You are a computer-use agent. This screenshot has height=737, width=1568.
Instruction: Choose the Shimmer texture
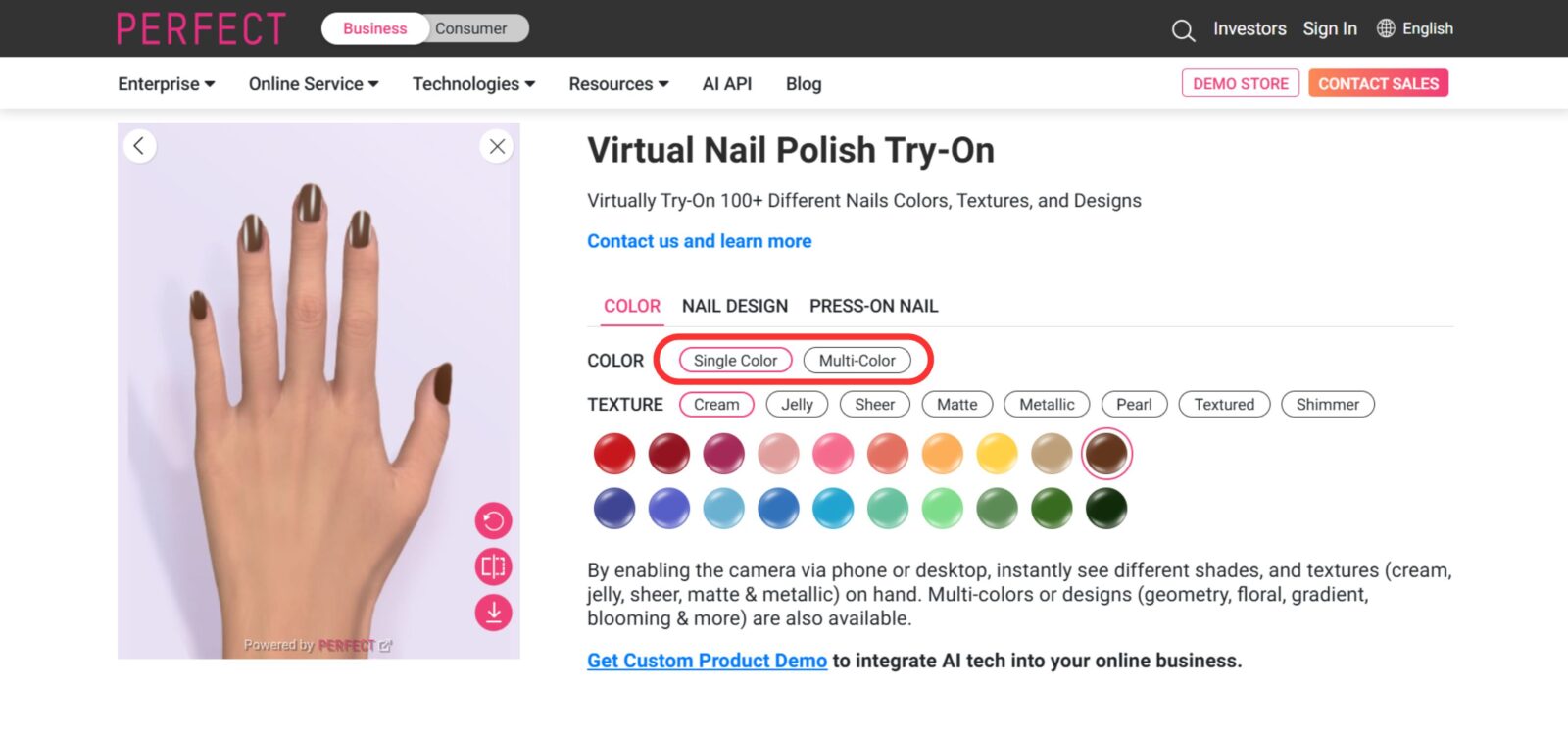(1328, 404)
